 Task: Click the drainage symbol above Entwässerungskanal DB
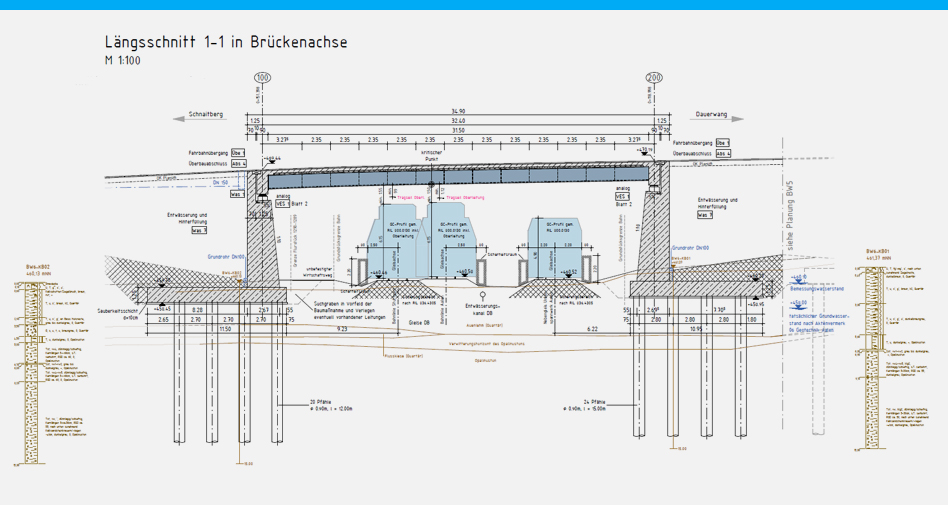pyautogui.click(x=484, y=296)
